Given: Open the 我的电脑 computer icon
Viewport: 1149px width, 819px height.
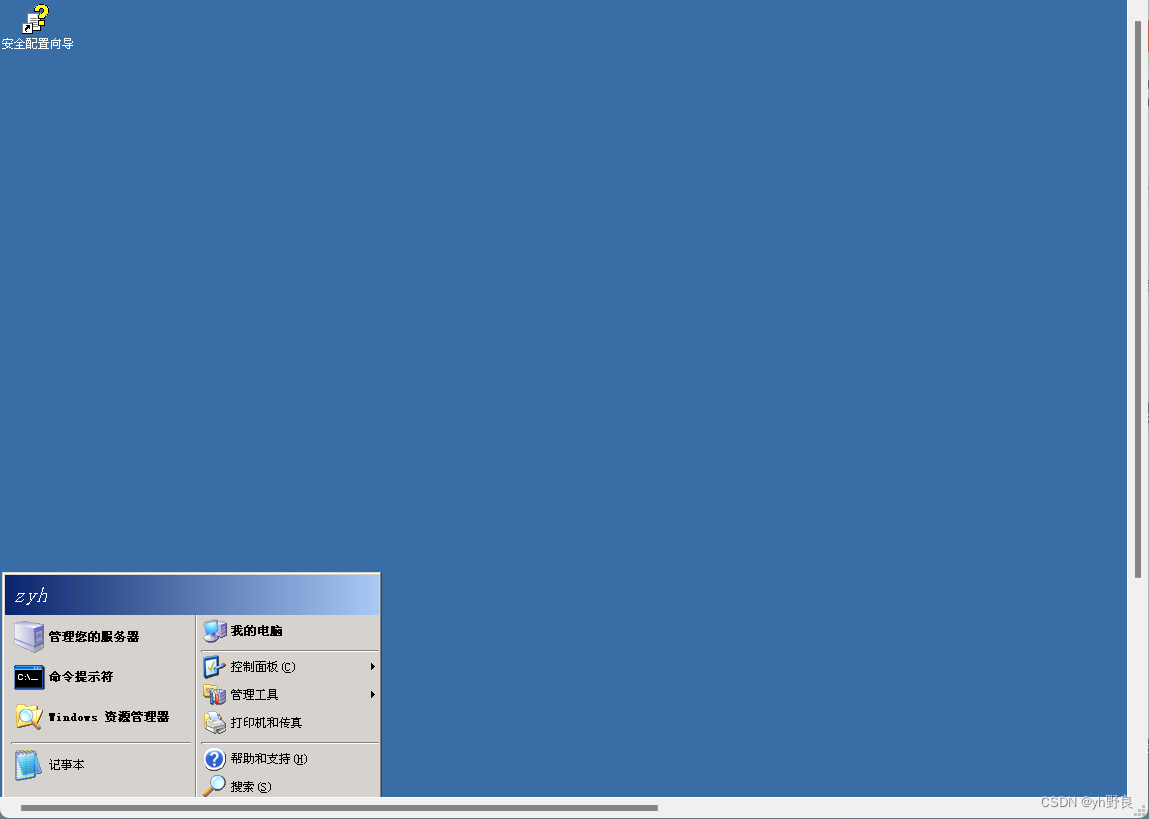Looking at the screenshot, I should (x=215, y=631).
